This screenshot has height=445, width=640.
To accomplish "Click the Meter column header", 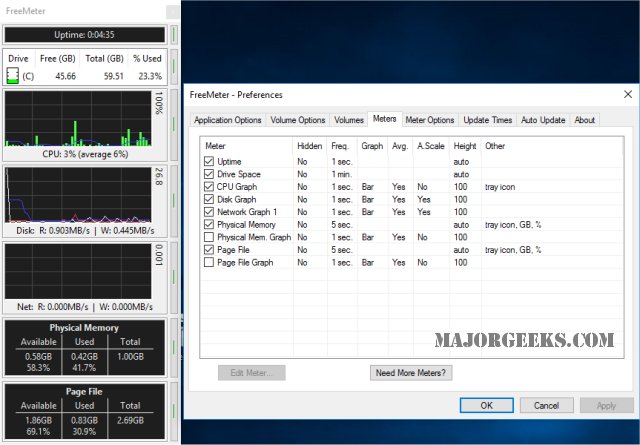I will 247,146.
